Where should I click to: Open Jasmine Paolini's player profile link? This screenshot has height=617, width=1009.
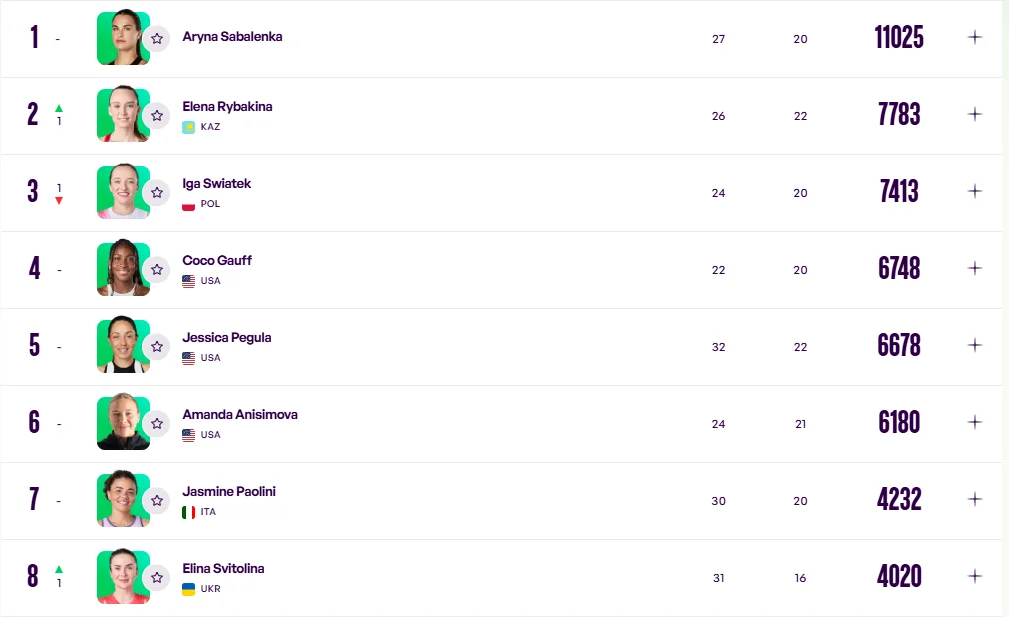click(229, 491)
